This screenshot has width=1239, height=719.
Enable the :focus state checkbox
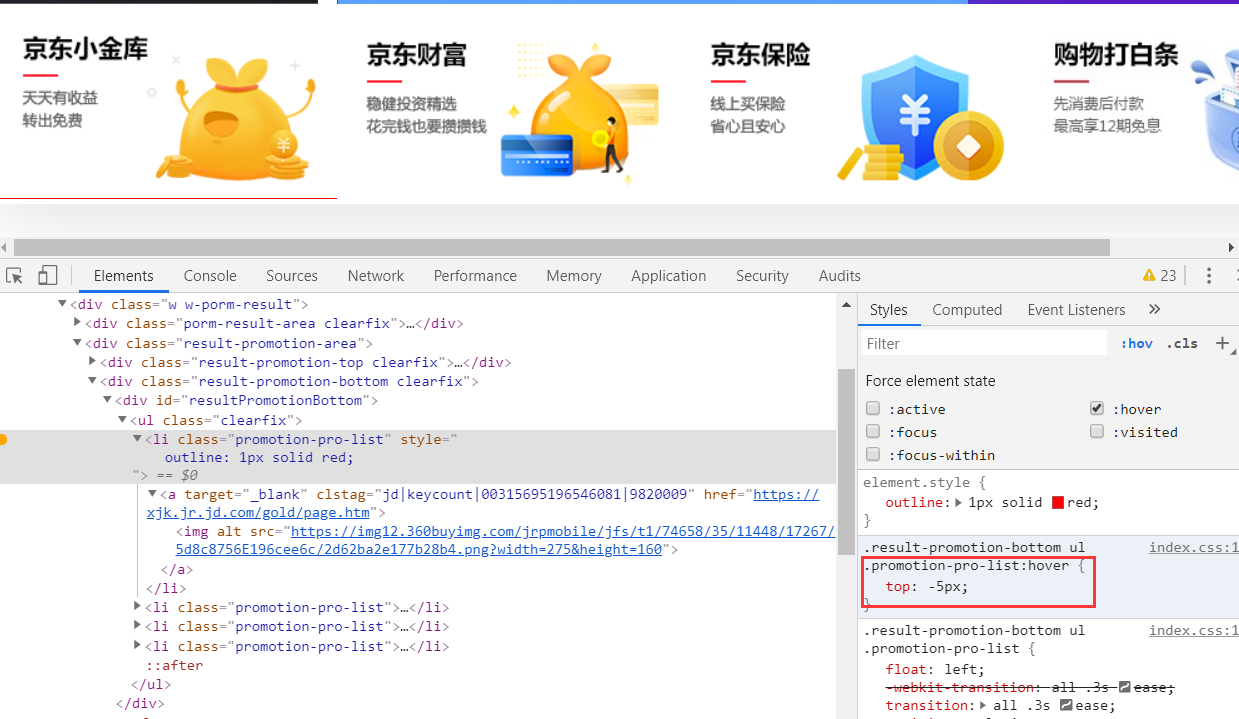(x=873, y=432)
